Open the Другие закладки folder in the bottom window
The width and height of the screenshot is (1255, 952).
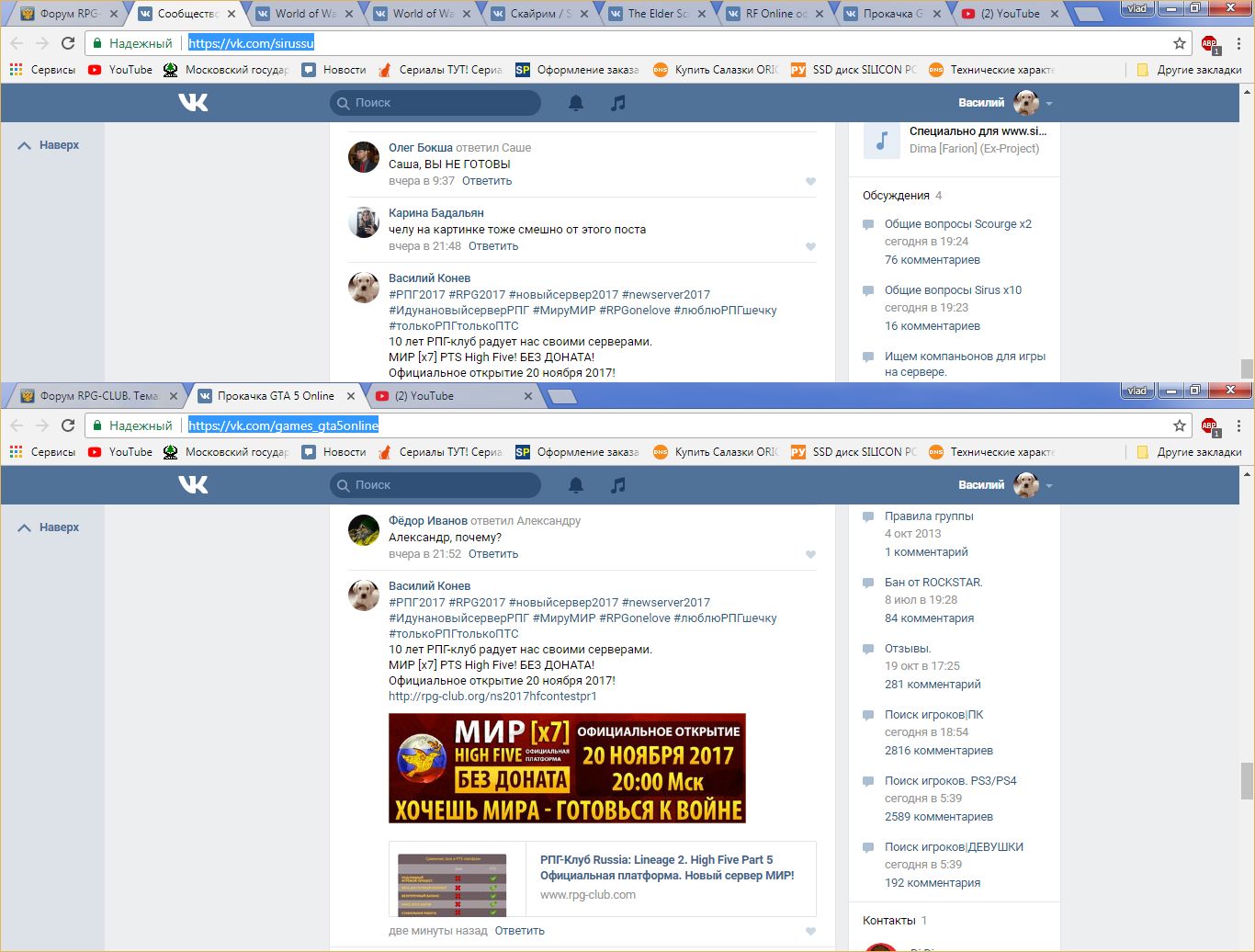[x=1189, y=452]
